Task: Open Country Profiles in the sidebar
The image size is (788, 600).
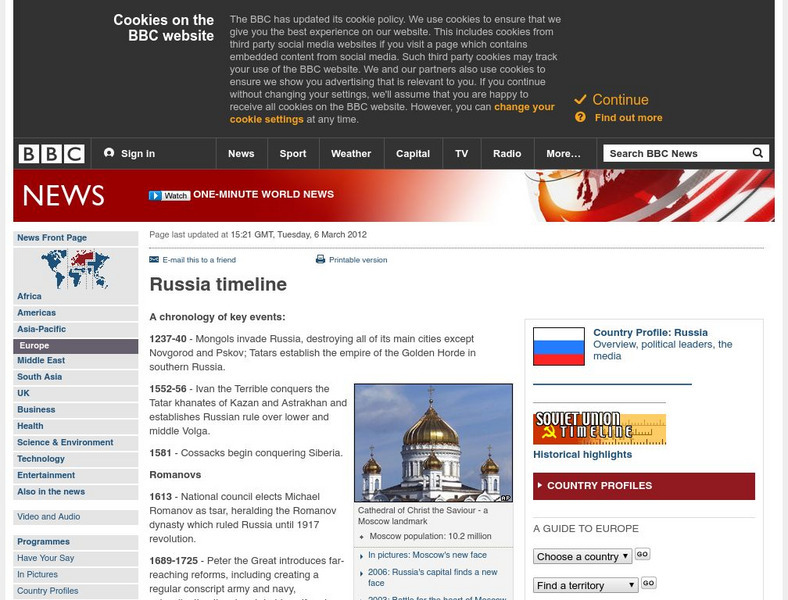Action: pyautogui.click(x=75, y=591)
